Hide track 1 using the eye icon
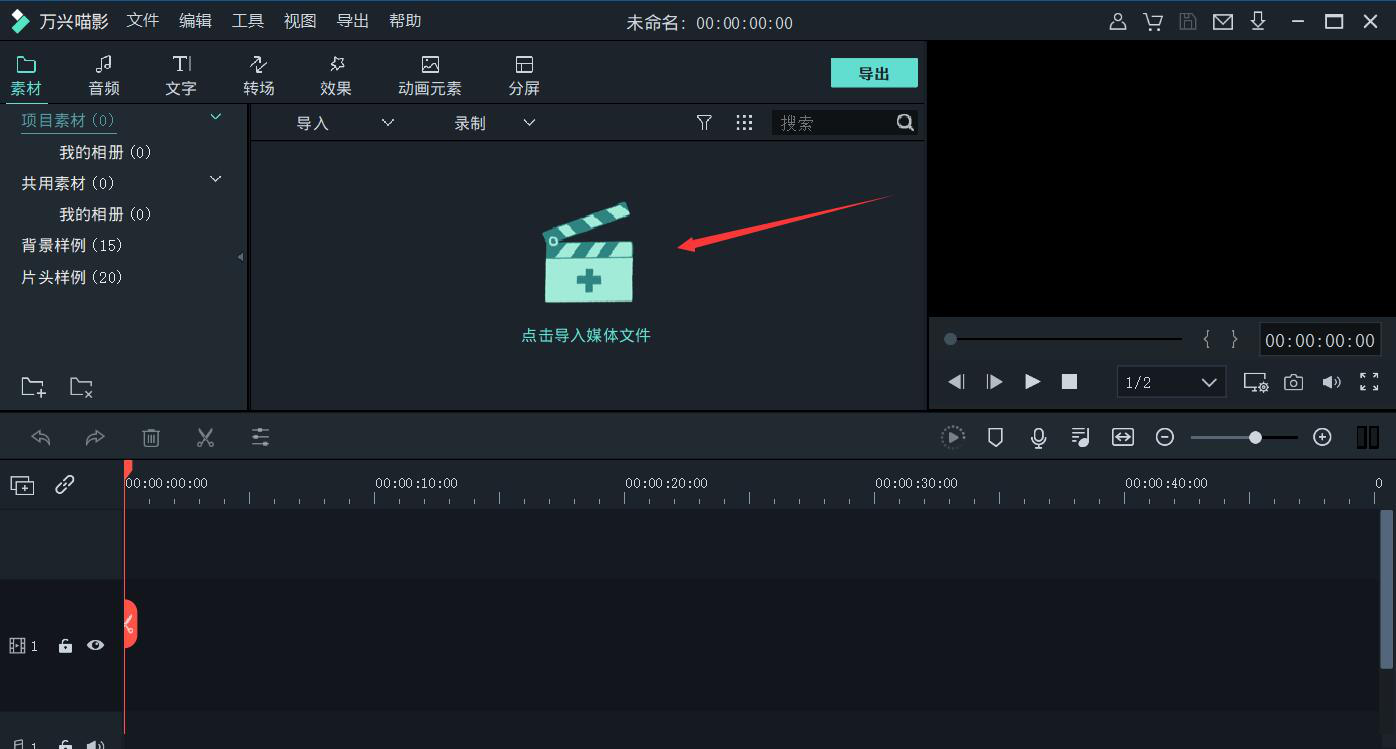This screenshot has width=1396, height=749. (x=95, y=645)
